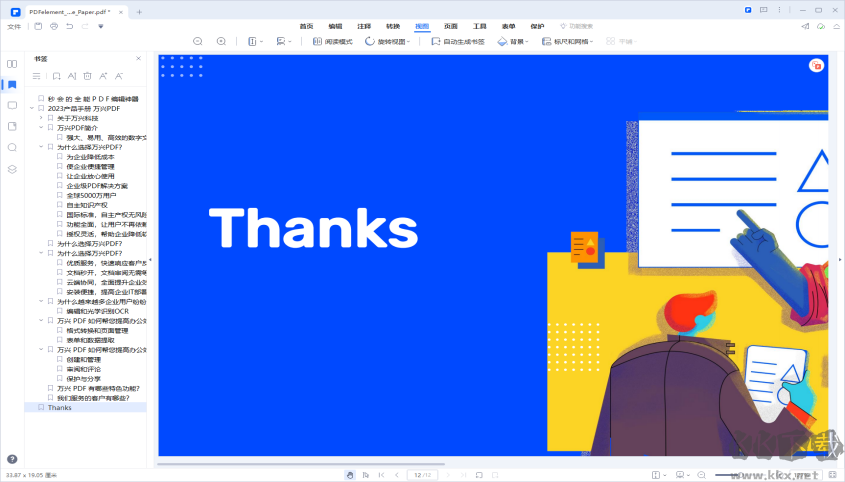845x482 pixels.
Task: Select the Thanks bookmark
Action: (x=60, y=408)
